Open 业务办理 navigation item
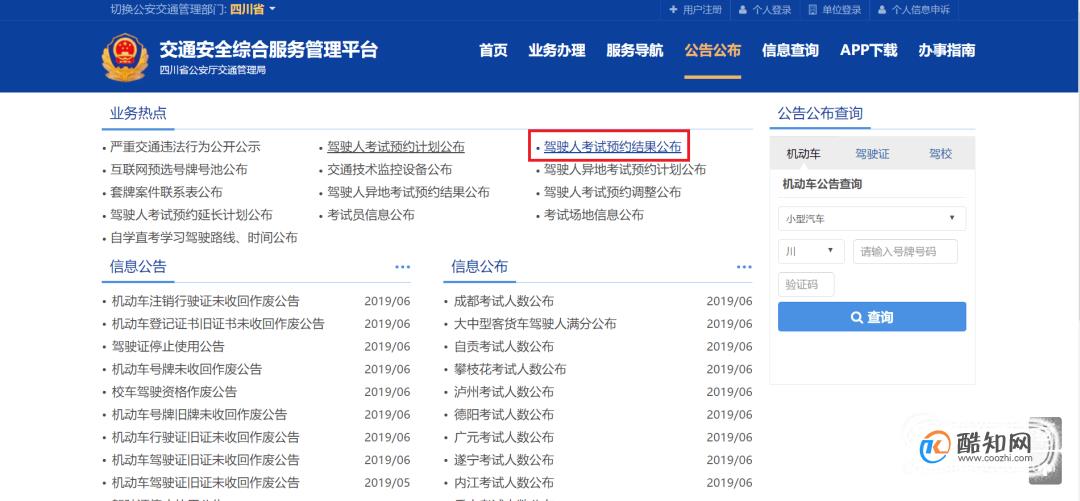1080x501 pixels. (x=557, y=50)
